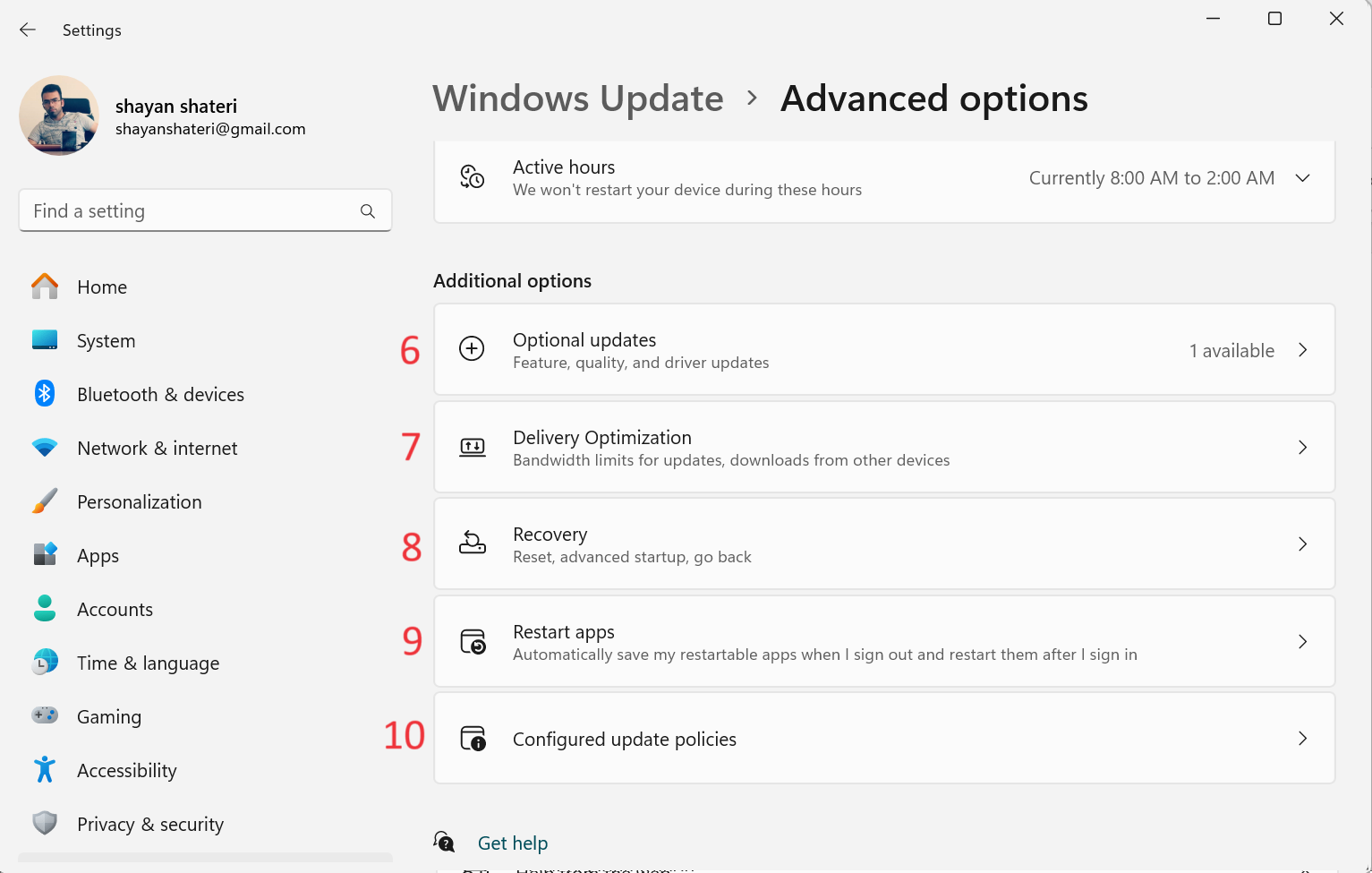Viewport: 1372px width, 873px height.
Task: Open the Apps settings category
Action: 98,556
